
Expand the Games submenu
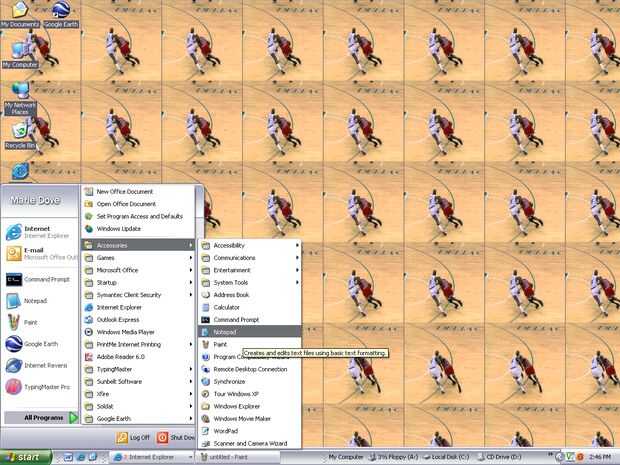[x=138, y=258]
